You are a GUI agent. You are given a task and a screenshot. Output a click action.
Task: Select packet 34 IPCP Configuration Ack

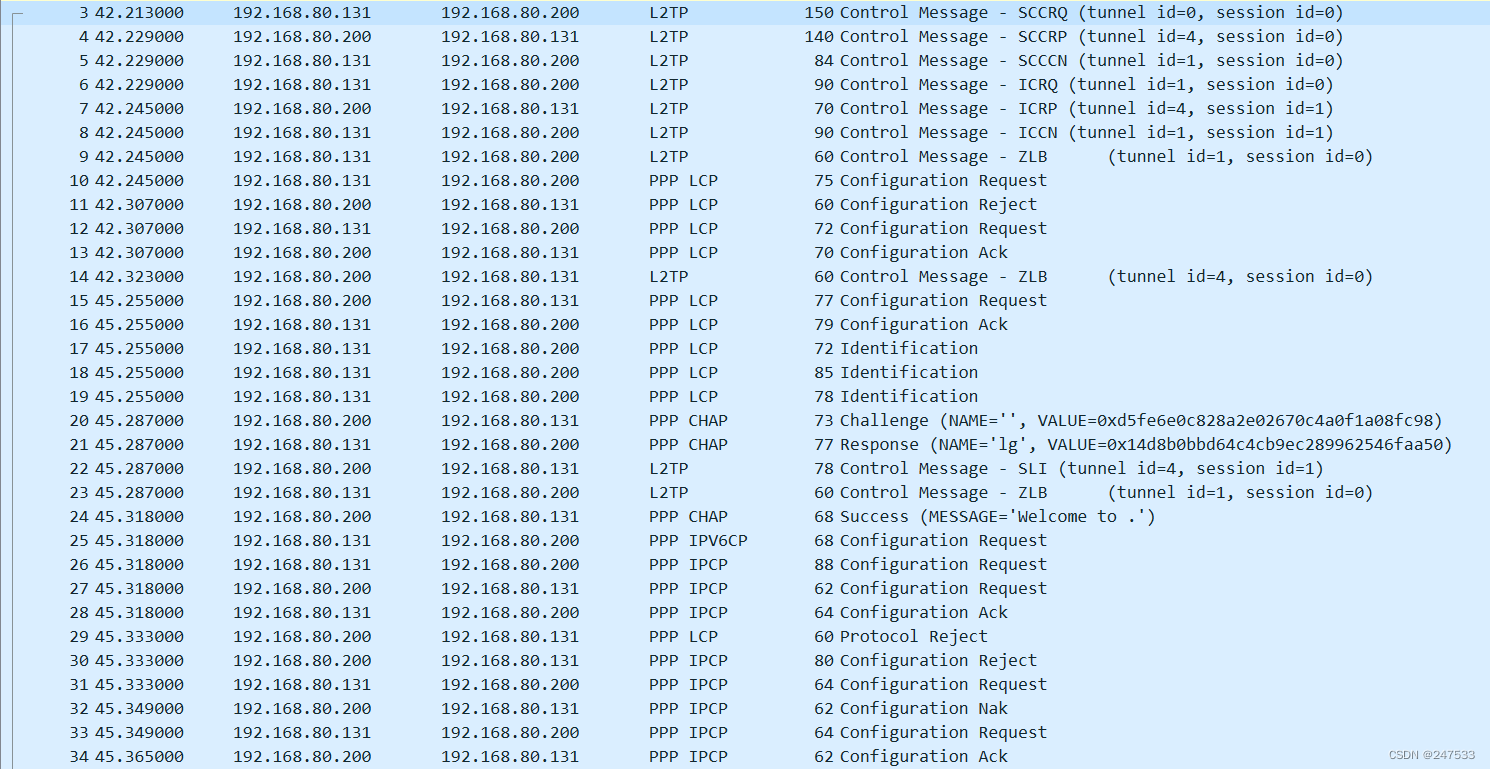(745, 757)
